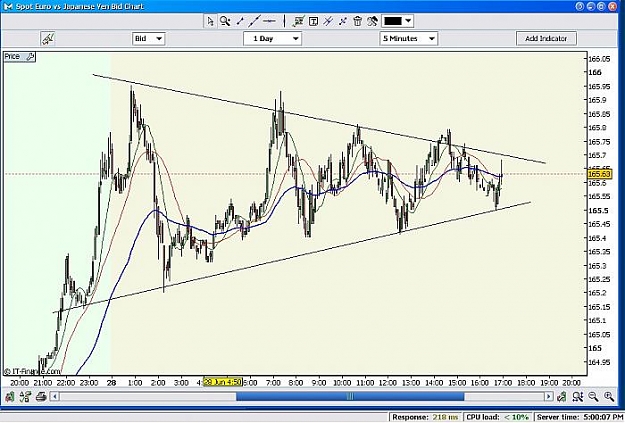Viewport: 625px width, 423px height.
Task: Click the Price panel wrench settings icon
Action: pos(30,57)
